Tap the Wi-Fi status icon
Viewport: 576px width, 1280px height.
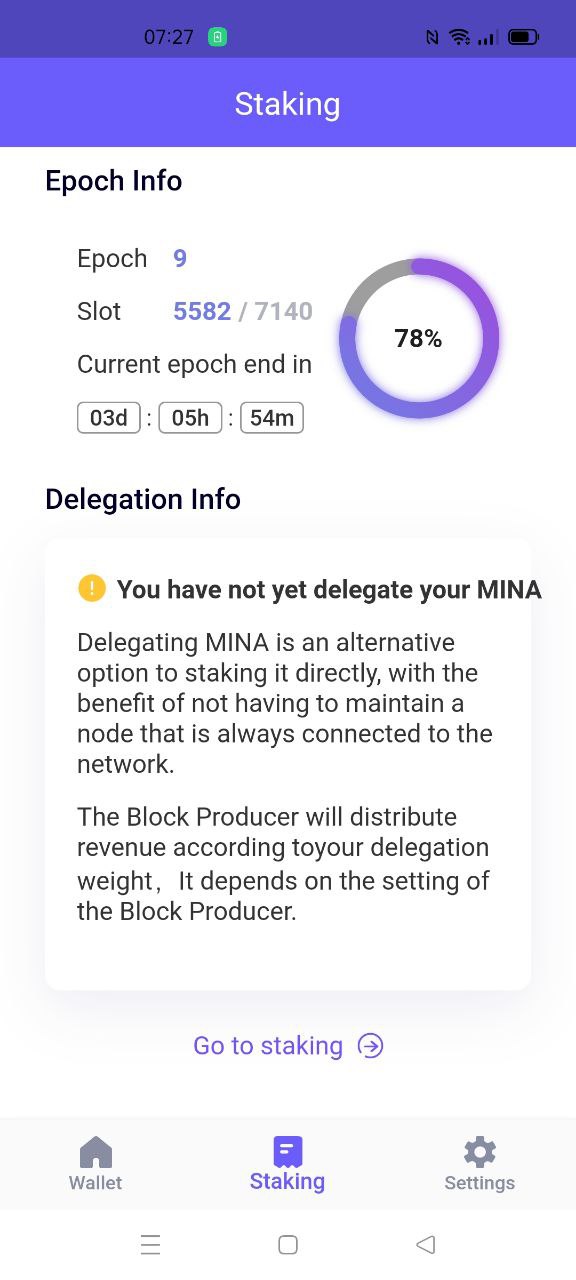point(460,37)
